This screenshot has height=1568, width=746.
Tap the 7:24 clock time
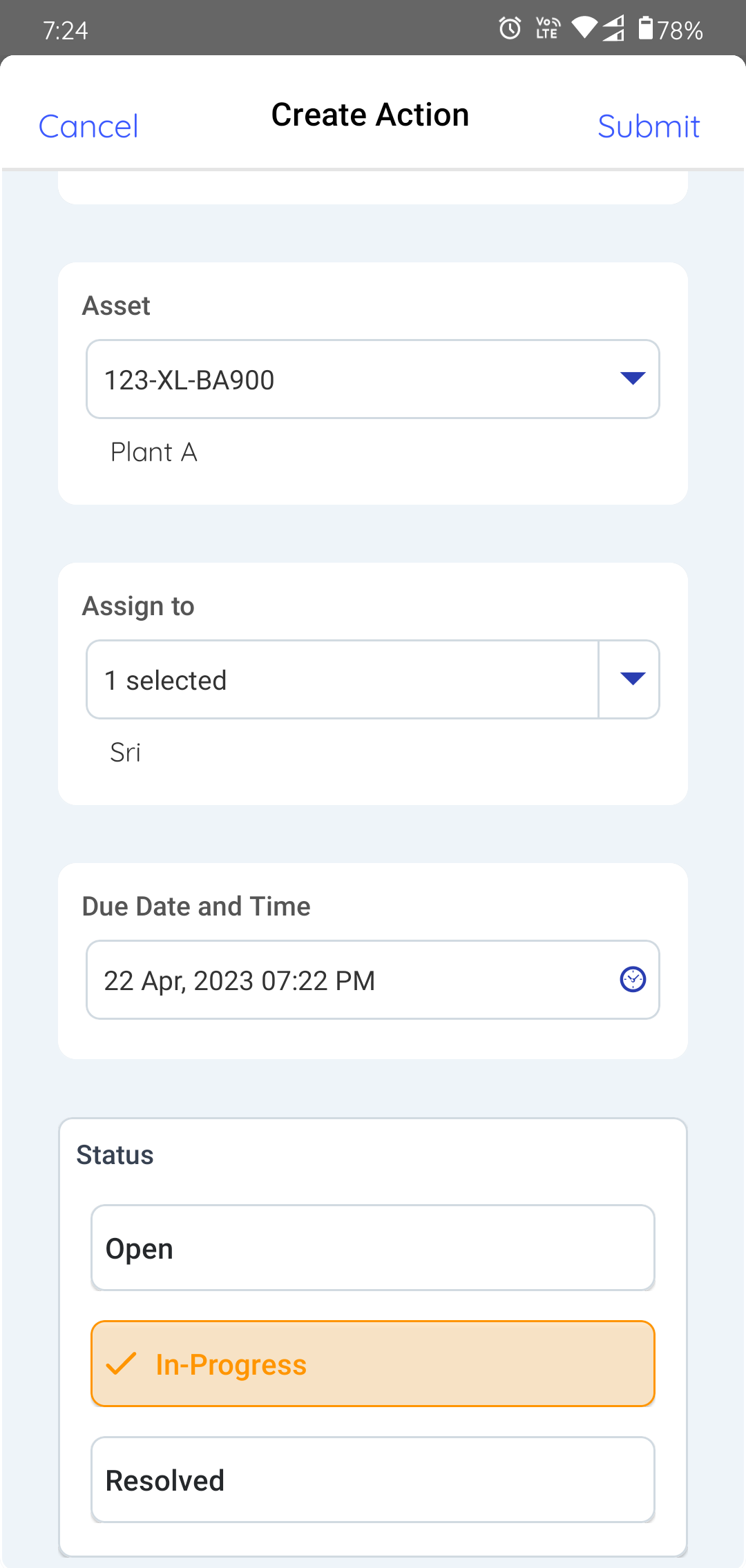click(66, 30)
